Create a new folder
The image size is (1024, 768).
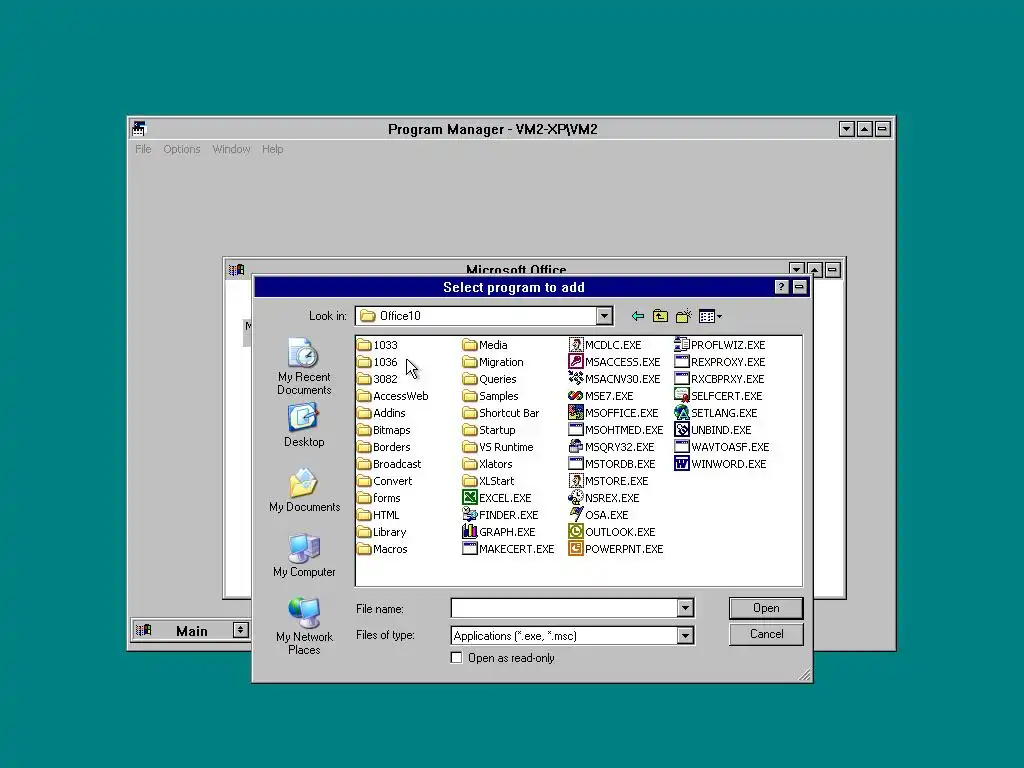[x=684, y=316]
